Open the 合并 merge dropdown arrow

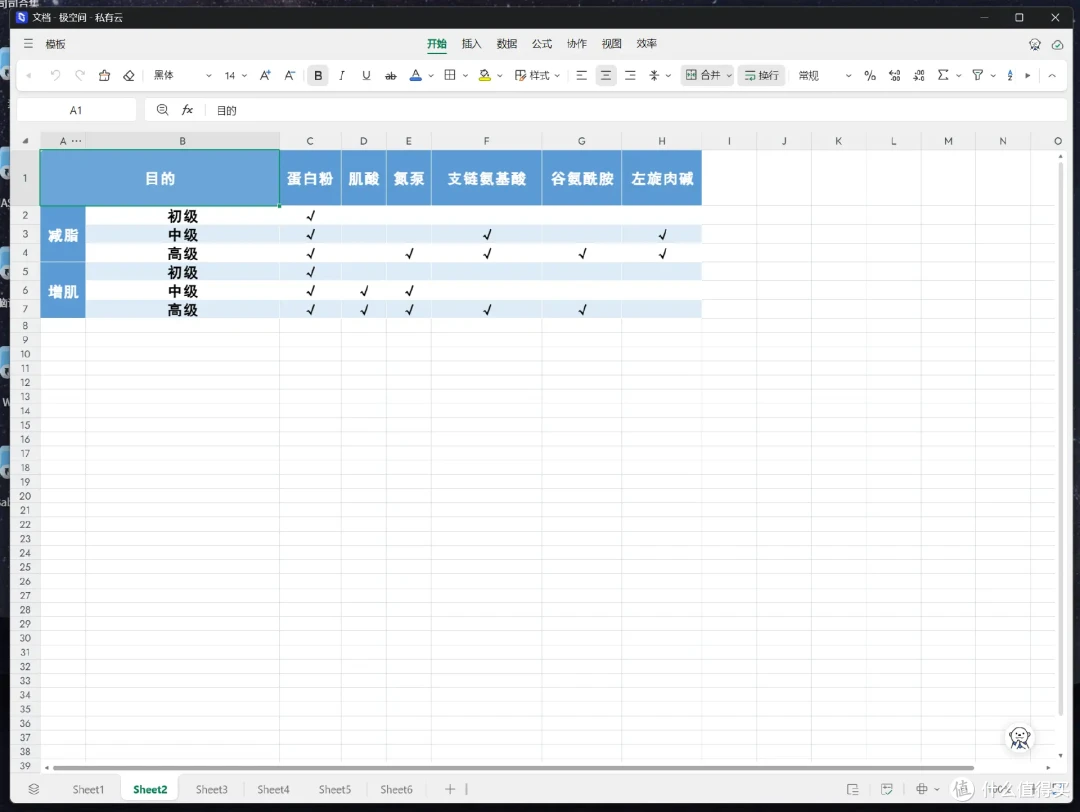pyautogui.click(x=729, y=76)
